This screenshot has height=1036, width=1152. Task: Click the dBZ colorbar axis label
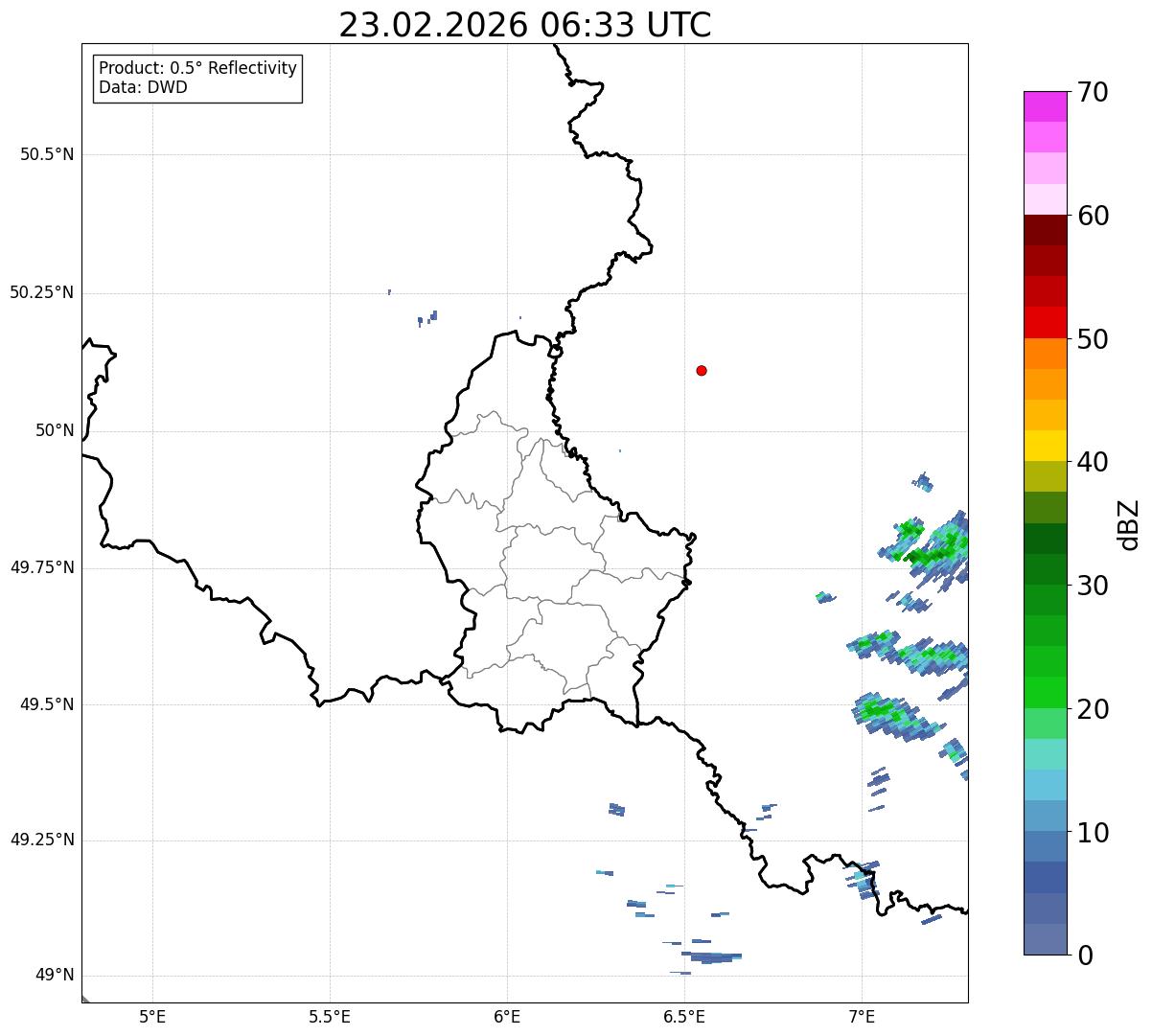(x=1129, y=524)
